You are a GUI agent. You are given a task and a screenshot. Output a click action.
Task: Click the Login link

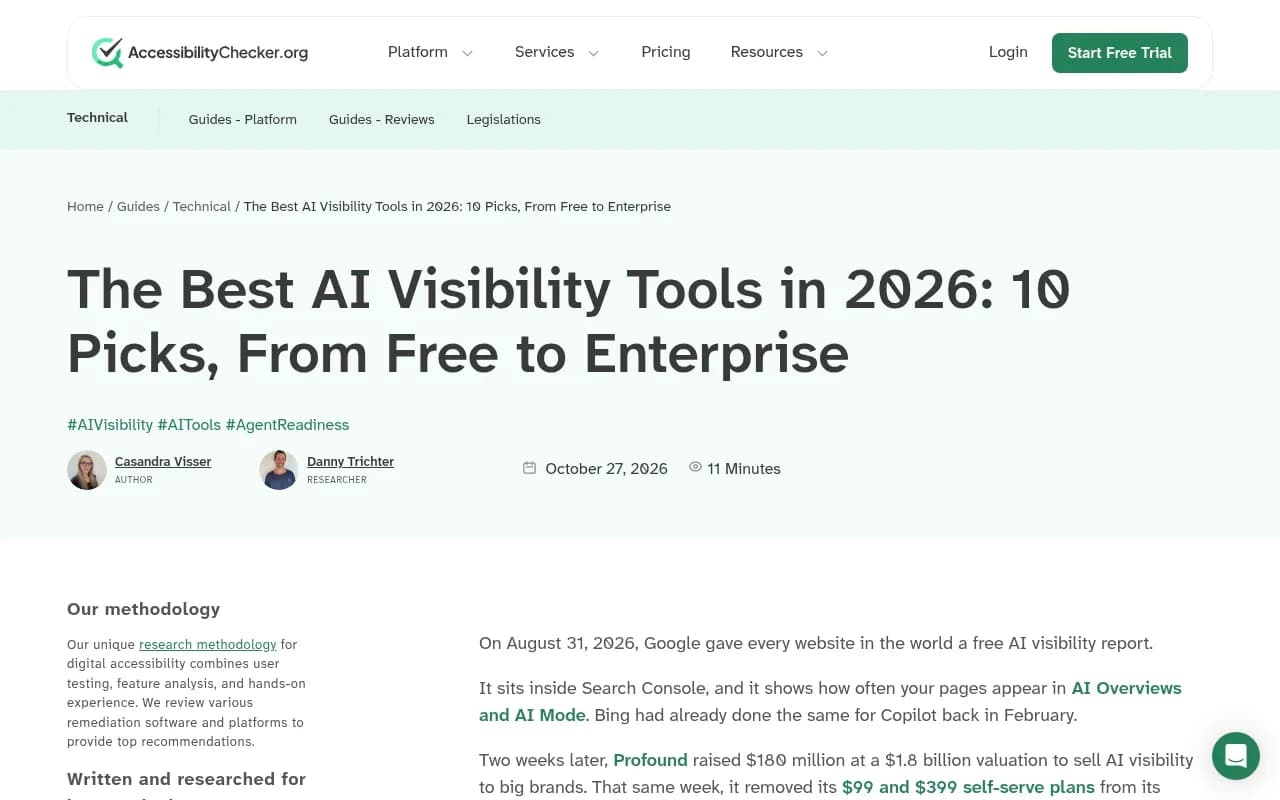1008,52
